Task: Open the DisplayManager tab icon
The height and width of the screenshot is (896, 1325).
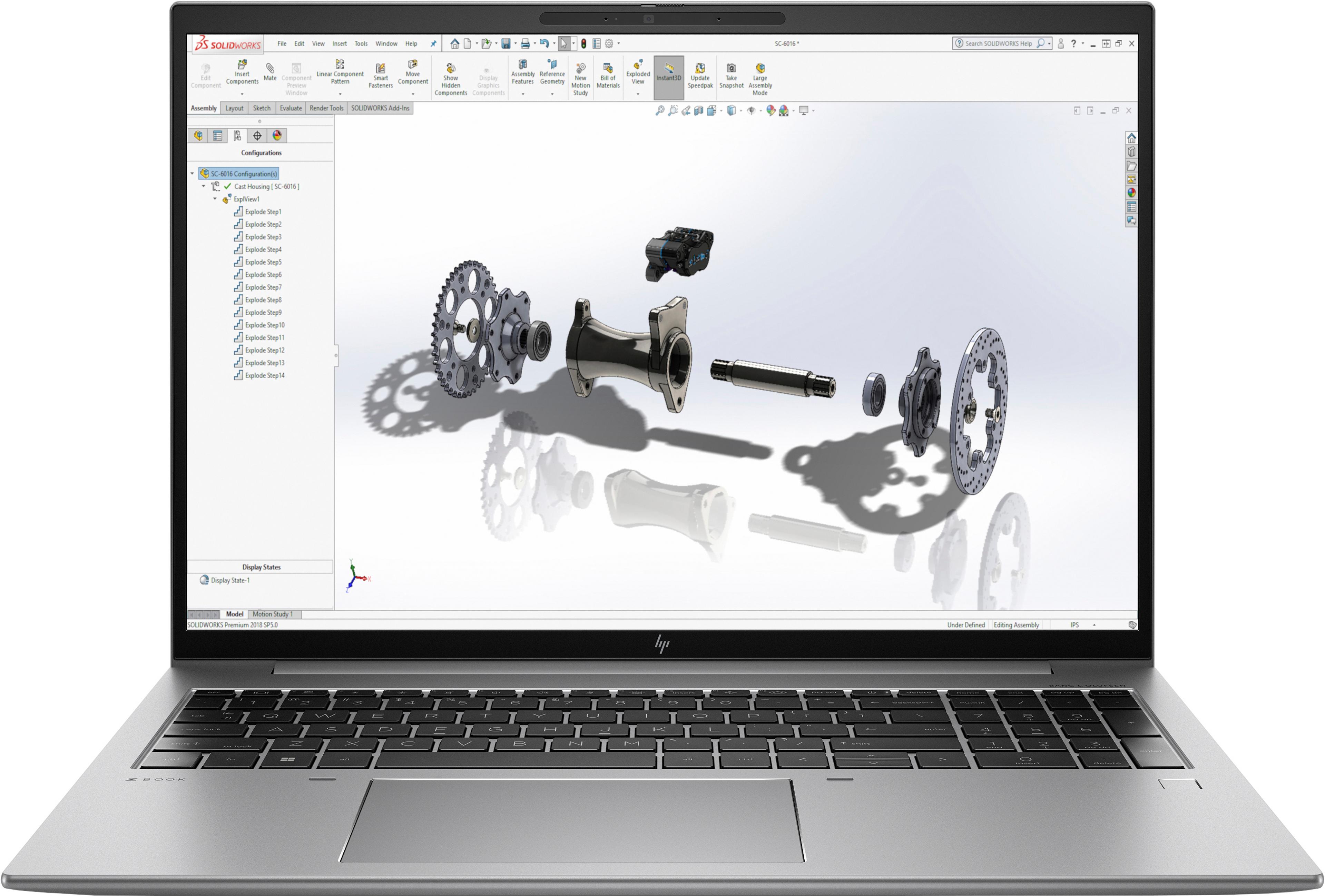Action: point(277,136)
